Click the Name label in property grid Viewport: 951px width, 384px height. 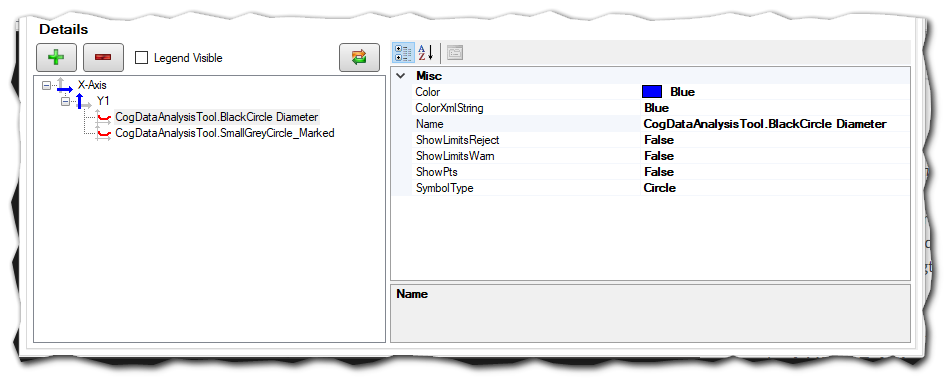click(x=429, y=124)
